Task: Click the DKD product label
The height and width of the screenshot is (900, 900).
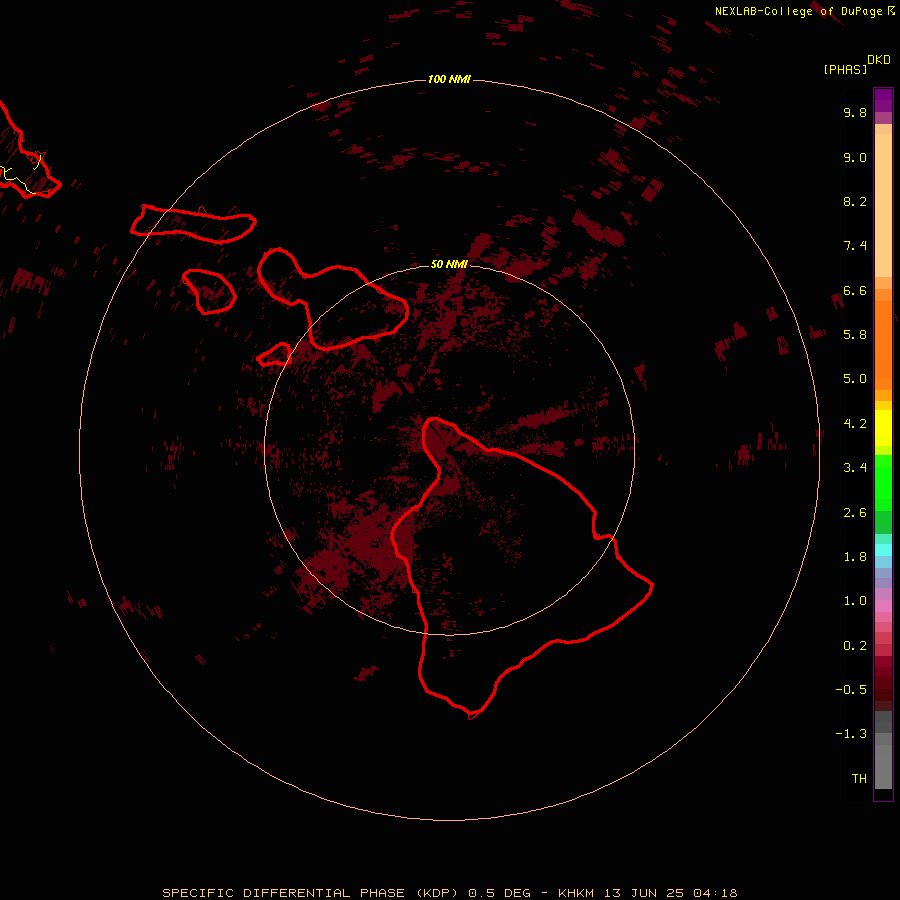Action: 879,60
